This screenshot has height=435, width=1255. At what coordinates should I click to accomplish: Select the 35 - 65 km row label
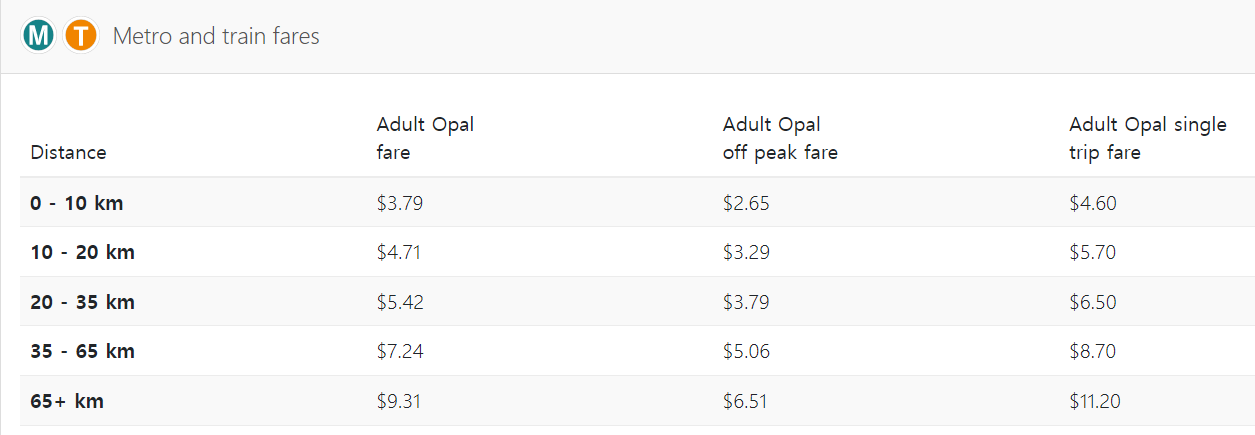point(82,352)
